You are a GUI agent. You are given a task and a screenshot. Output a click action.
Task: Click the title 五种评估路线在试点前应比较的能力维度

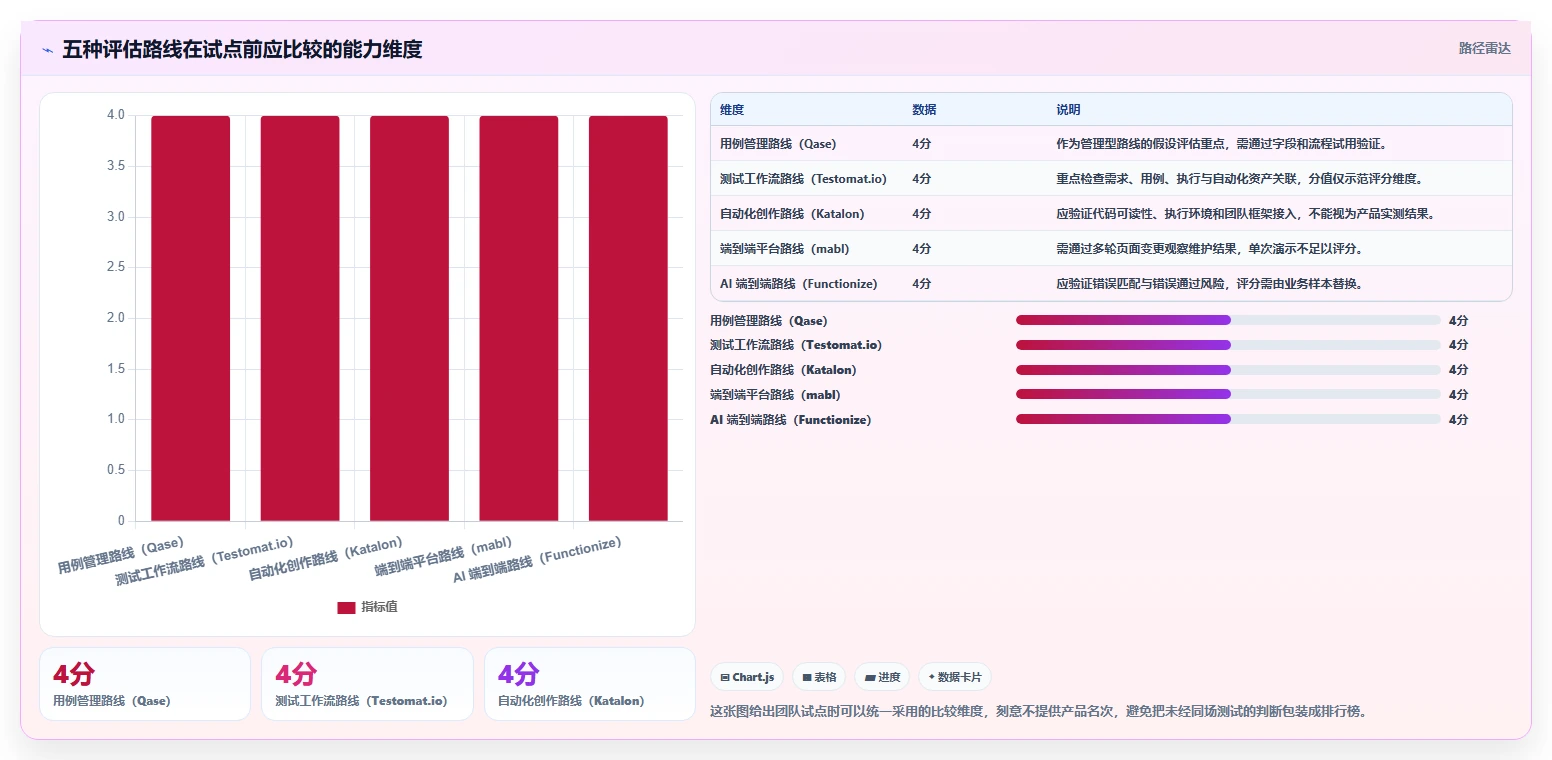242,49
